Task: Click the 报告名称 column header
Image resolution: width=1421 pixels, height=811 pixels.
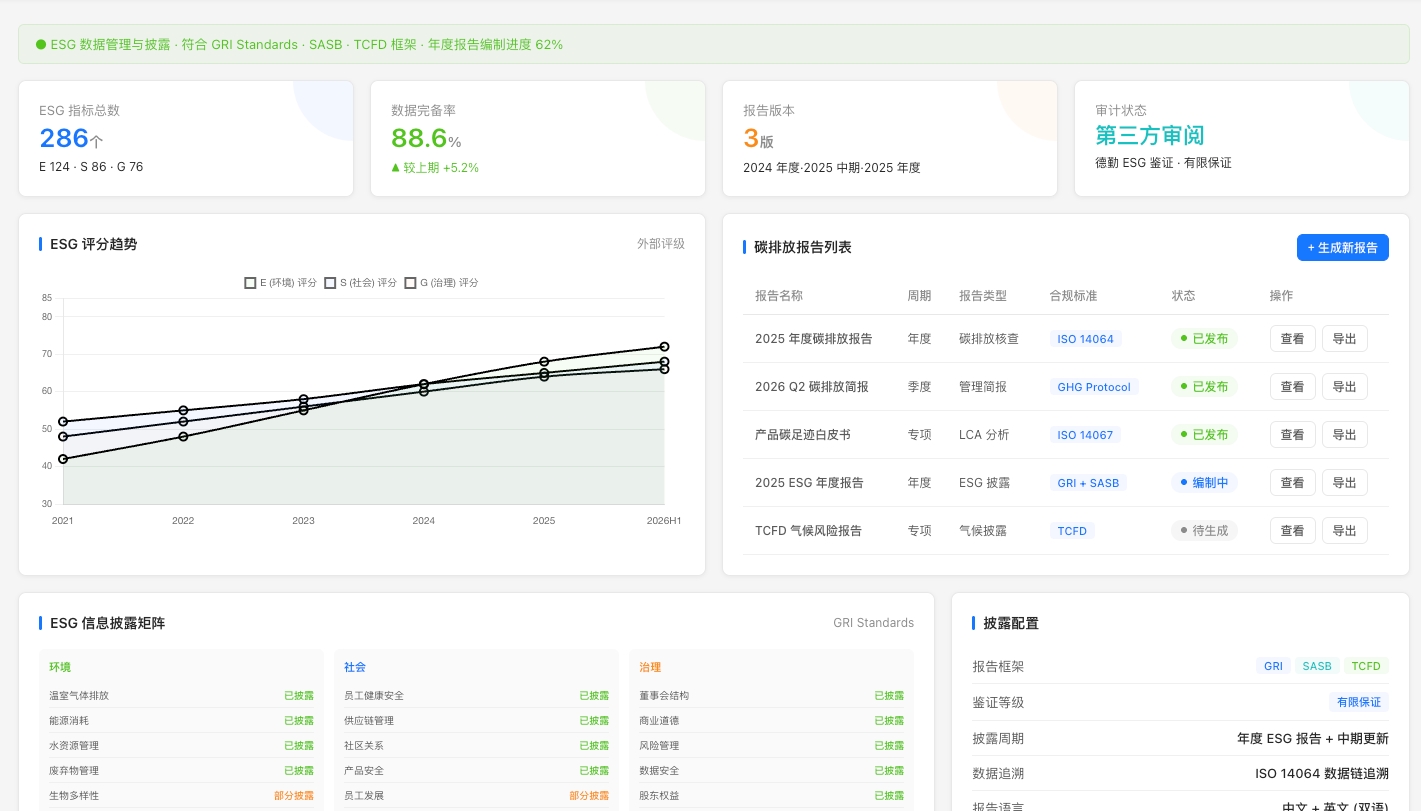Action: tap(779, 296)
